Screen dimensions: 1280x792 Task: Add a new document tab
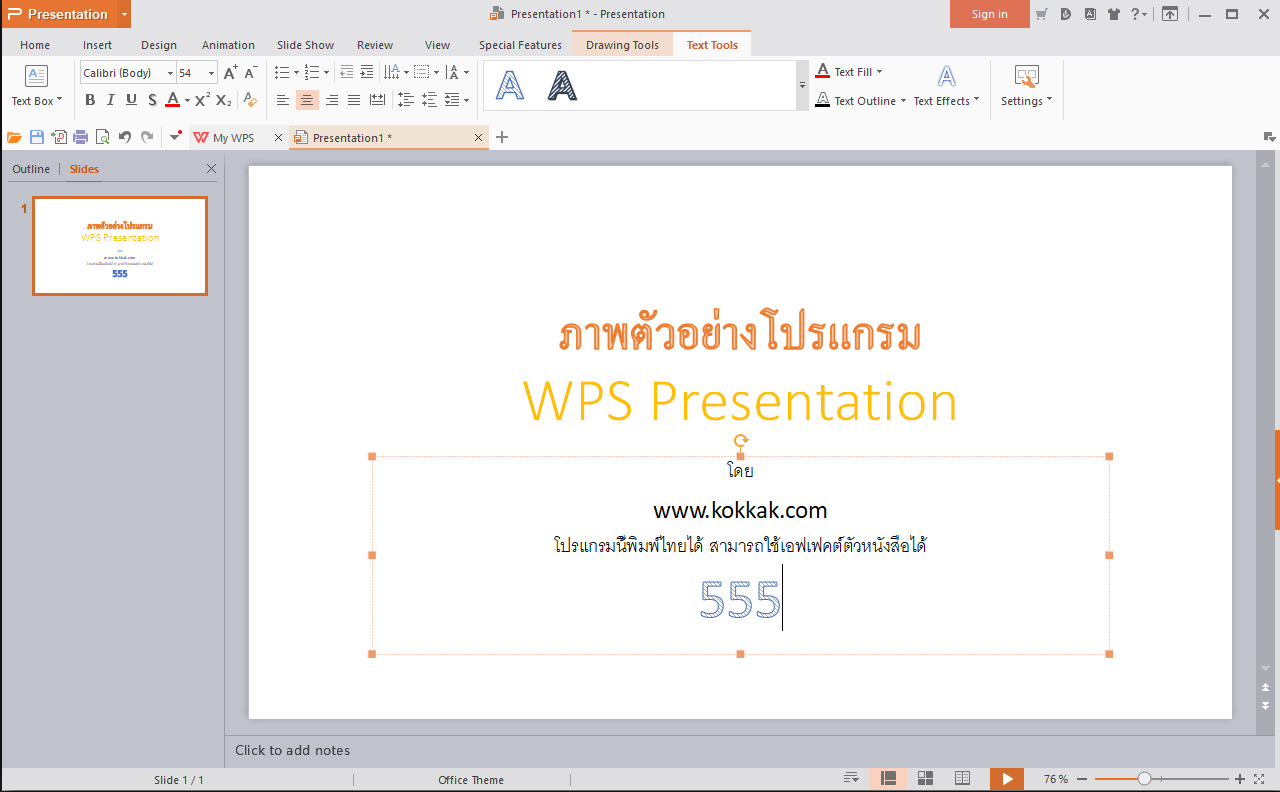(502, 137)
